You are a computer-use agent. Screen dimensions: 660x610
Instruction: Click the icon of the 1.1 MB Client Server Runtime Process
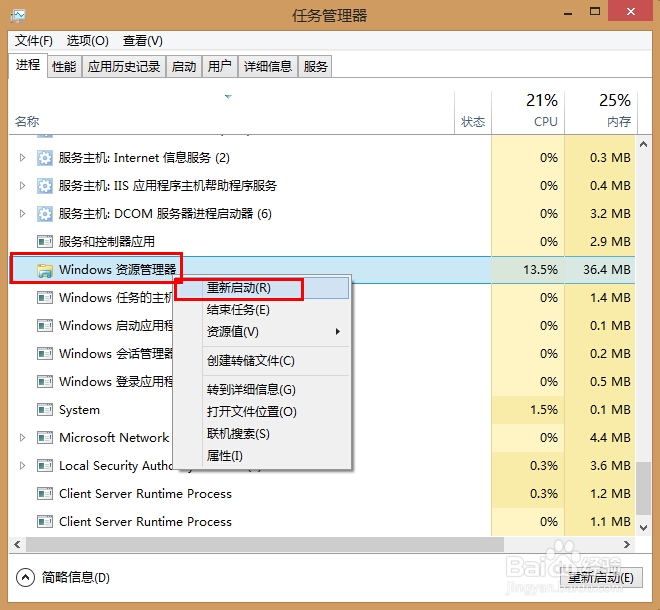tap(45, 522)
